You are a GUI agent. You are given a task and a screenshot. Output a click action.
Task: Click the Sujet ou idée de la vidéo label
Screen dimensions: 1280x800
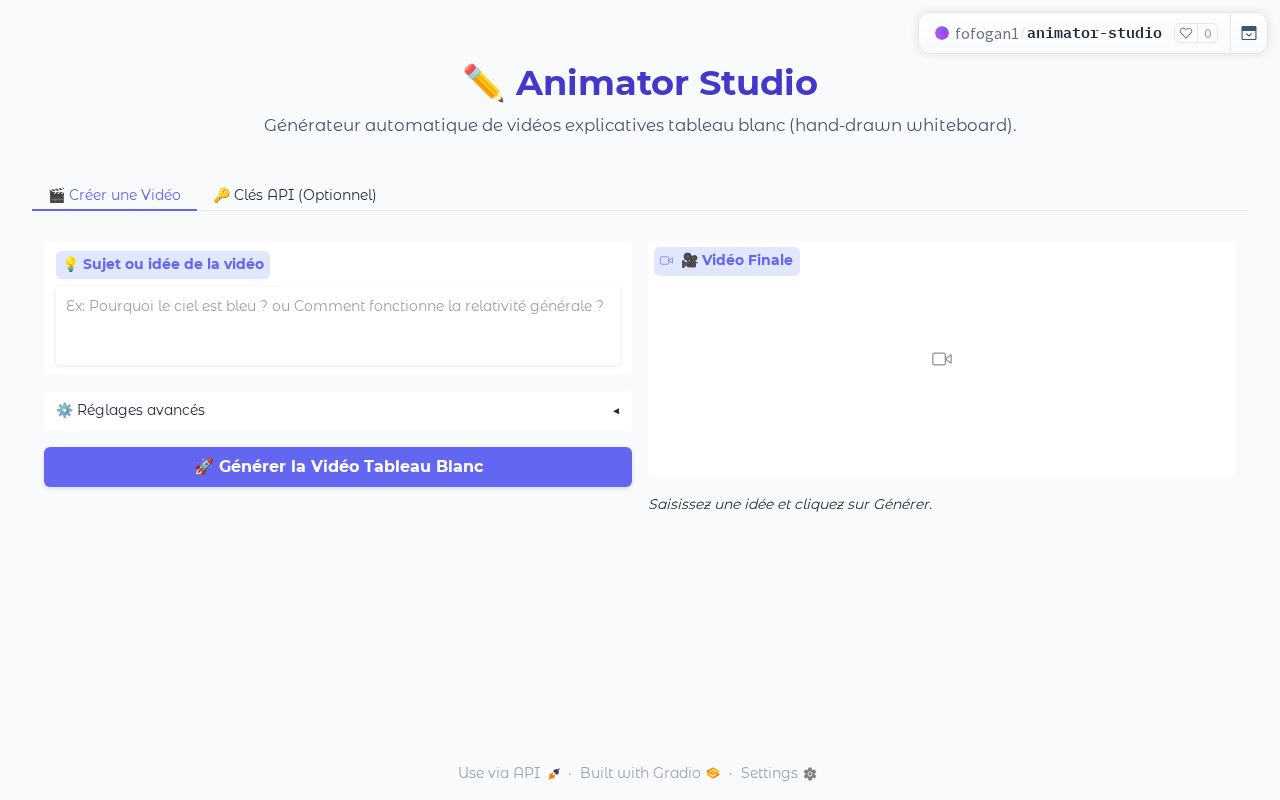point(163,265)
